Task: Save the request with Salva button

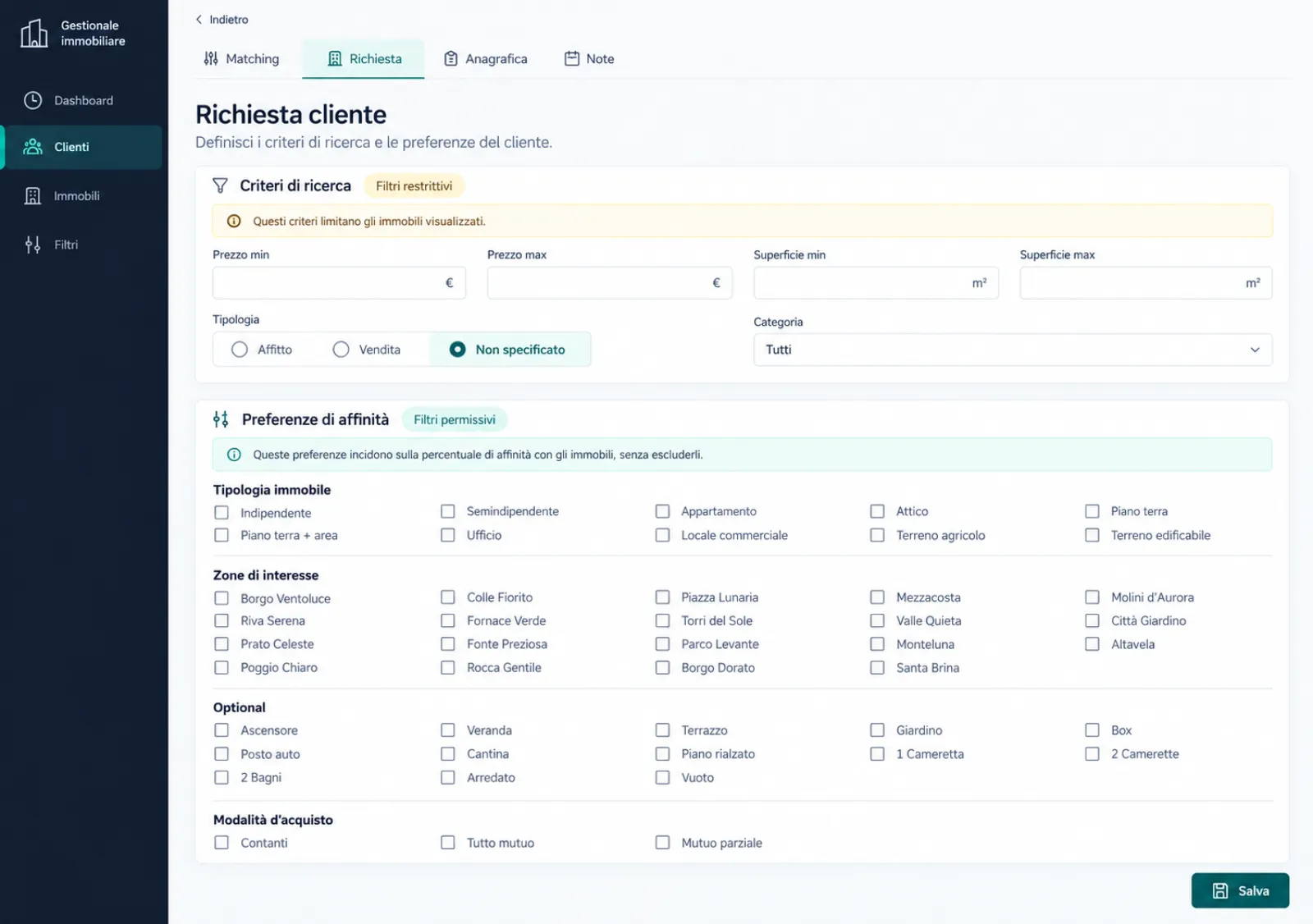Action: tap(1240, 891)
